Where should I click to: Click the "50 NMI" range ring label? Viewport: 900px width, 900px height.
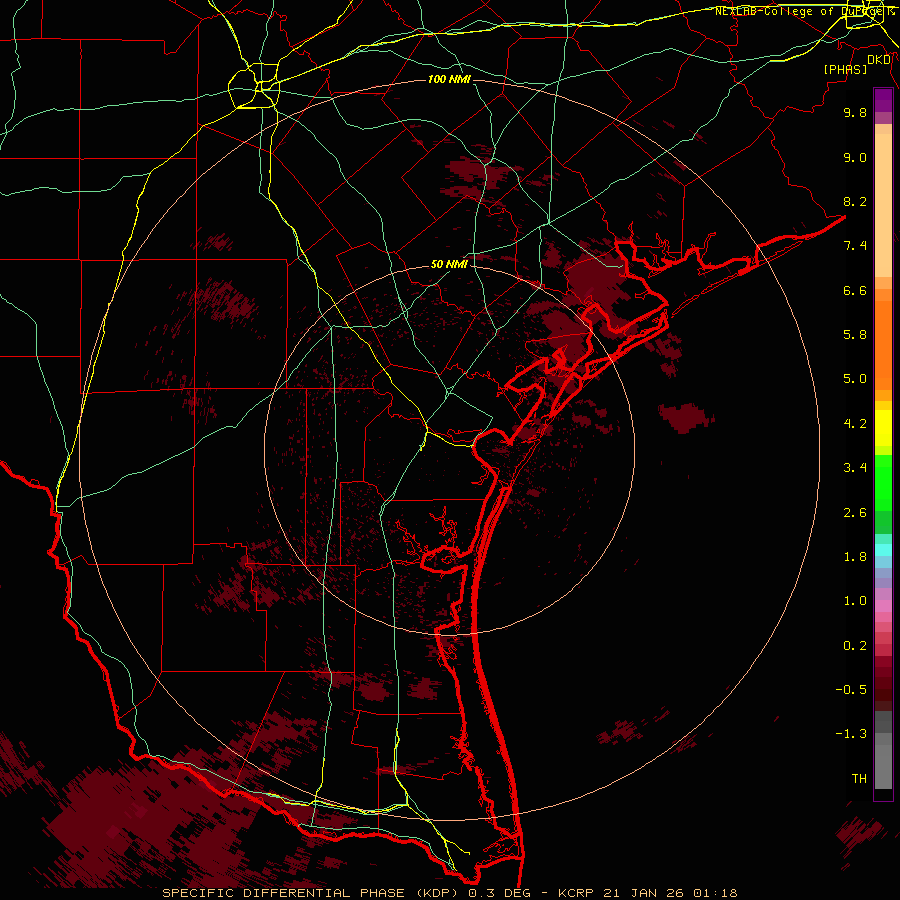[x=449, y=264]
